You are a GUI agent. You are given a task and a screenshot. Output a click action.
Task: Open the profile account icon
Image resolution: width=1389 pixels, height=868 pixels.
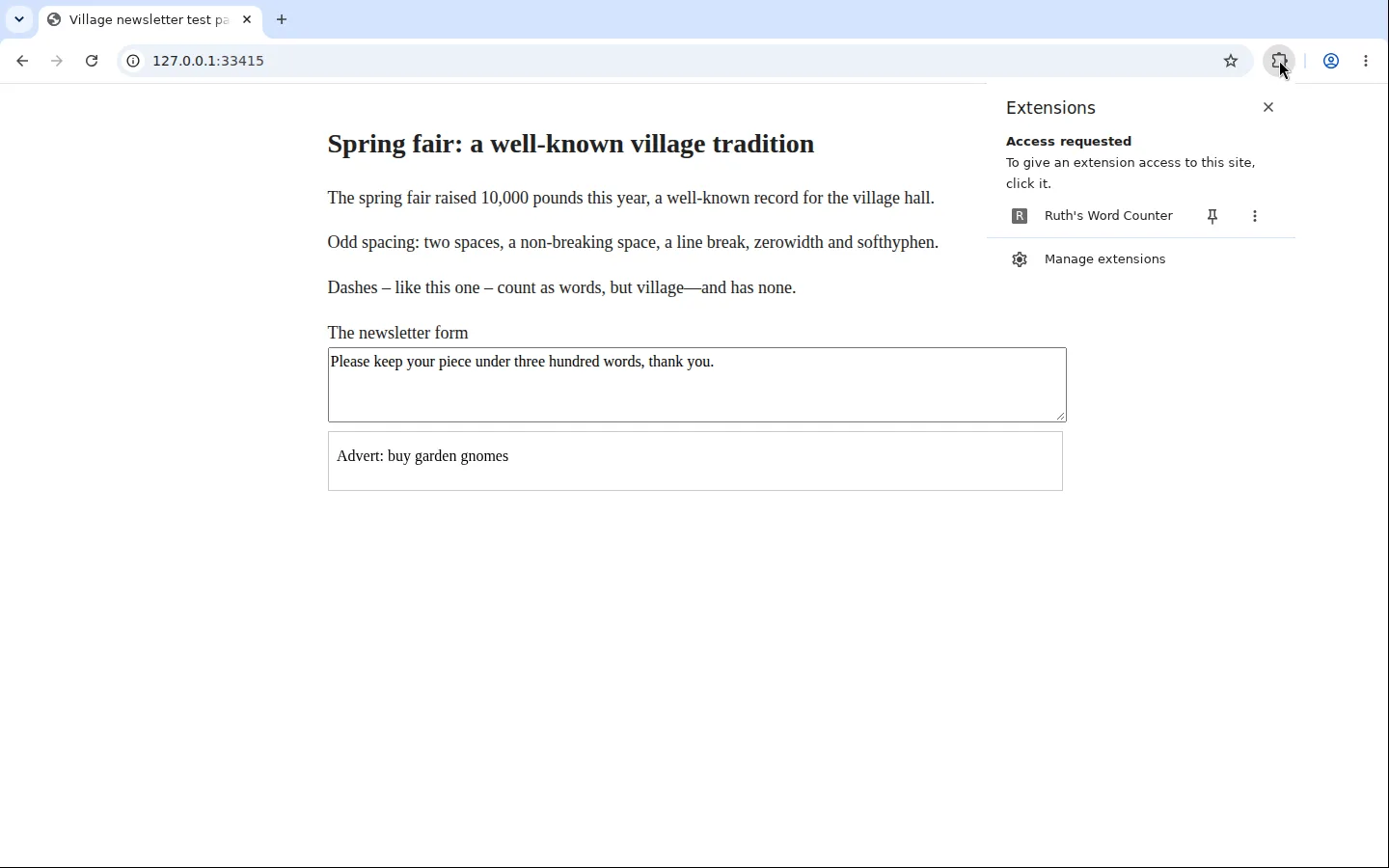click(1332, 62)
